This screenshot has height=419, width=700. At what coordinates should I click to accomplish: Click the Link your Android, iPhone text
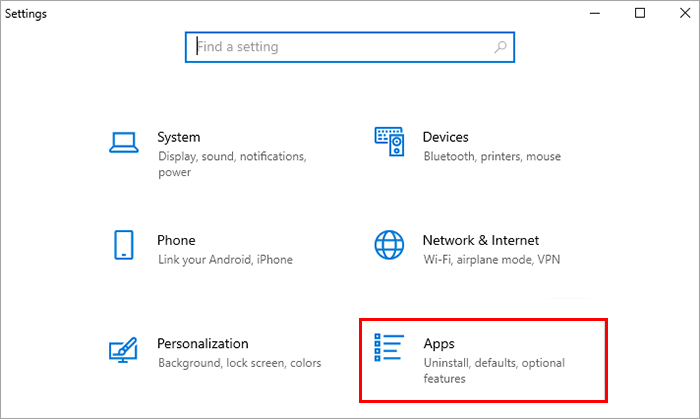pyautogui.click(x=225, y=260)
